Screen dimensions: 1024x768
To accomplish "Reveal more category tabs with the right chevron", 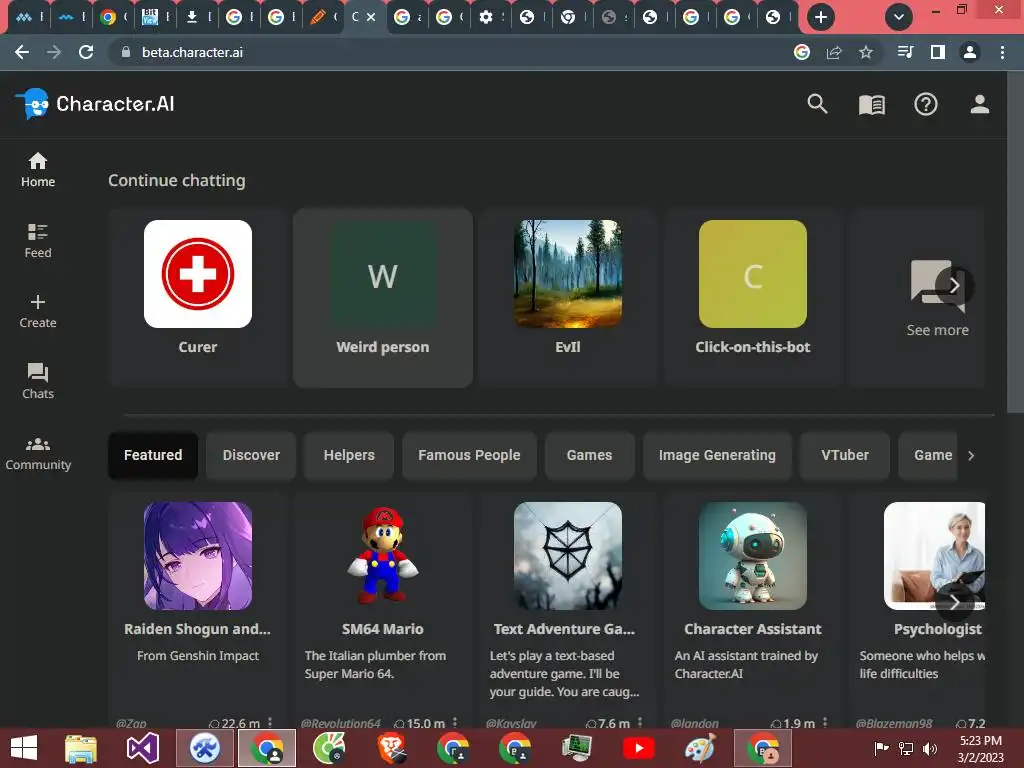I will click(x=971, y=455).
